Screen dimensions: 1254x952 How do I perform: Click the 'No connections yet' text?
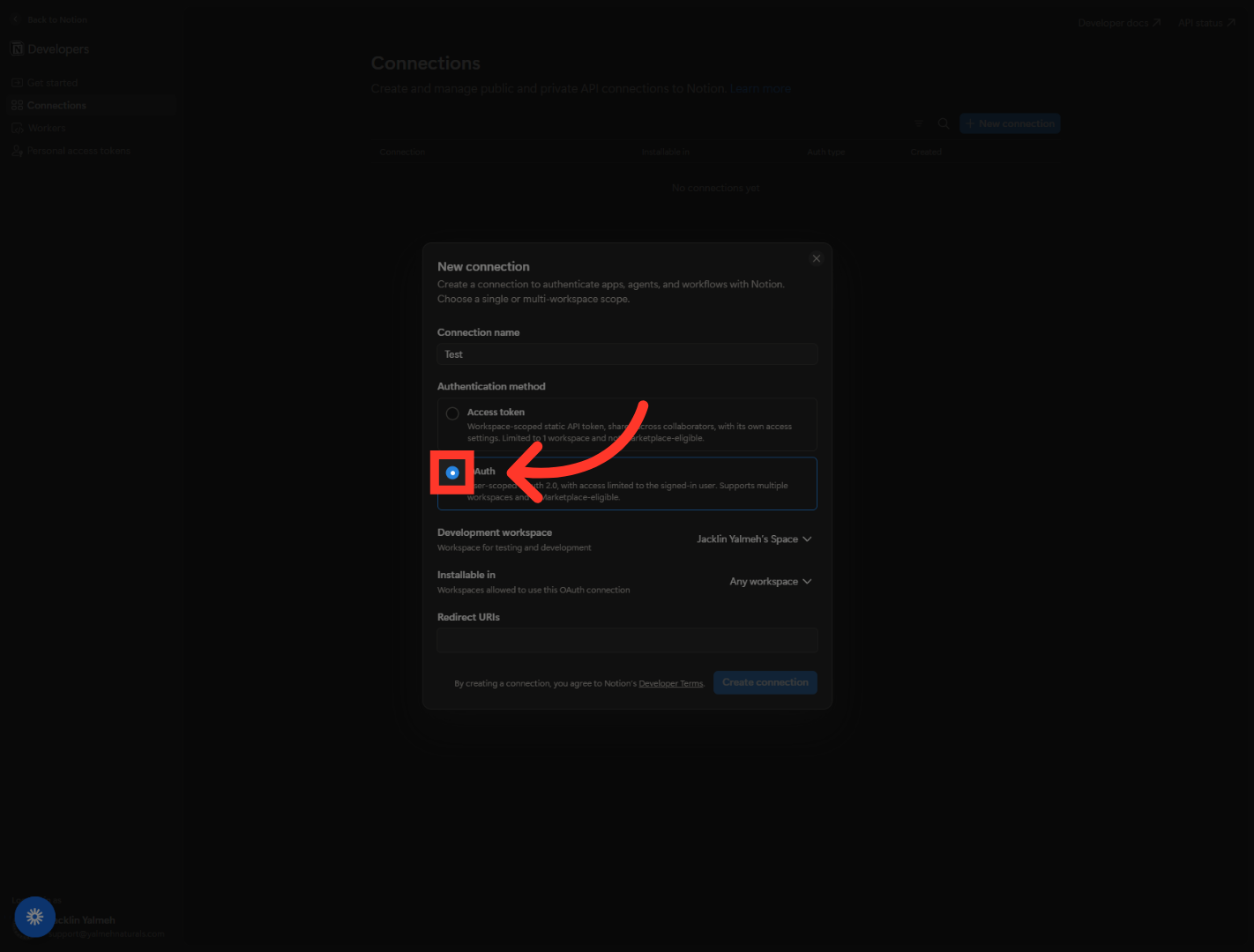point(715,189)
